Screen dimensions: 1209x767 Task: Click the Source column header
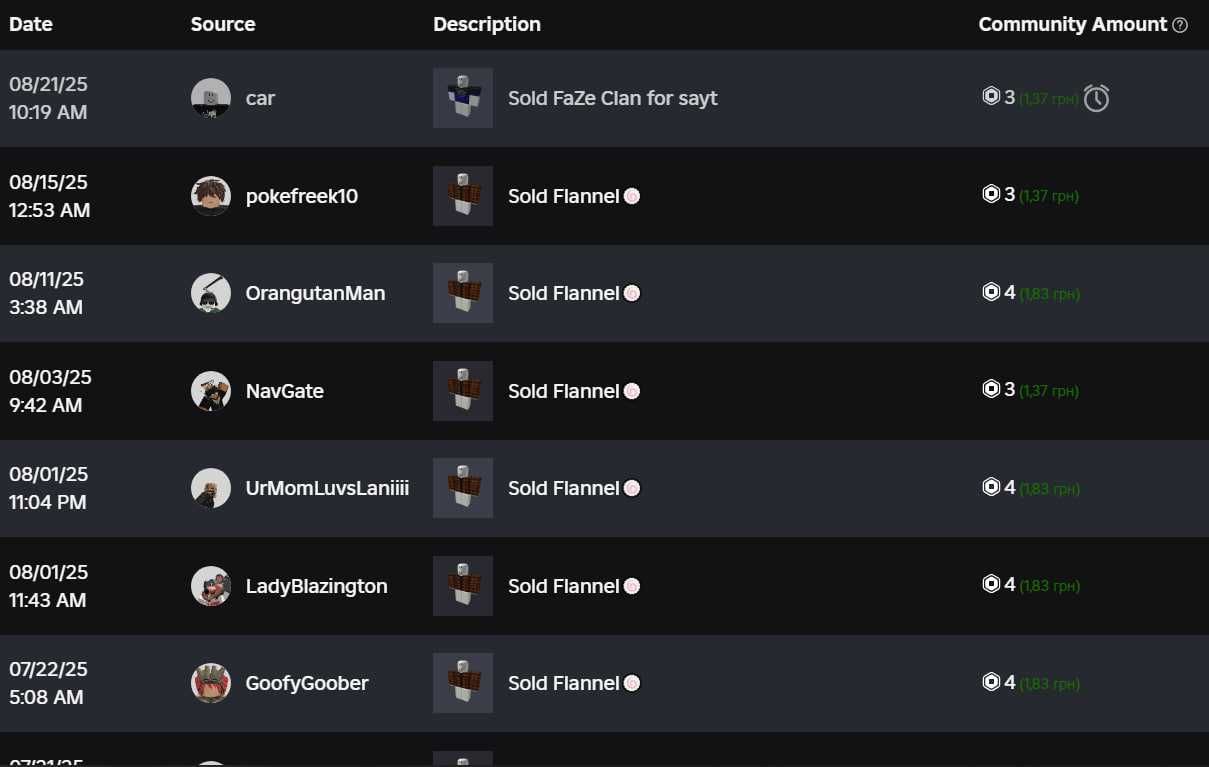pos(223,24)
